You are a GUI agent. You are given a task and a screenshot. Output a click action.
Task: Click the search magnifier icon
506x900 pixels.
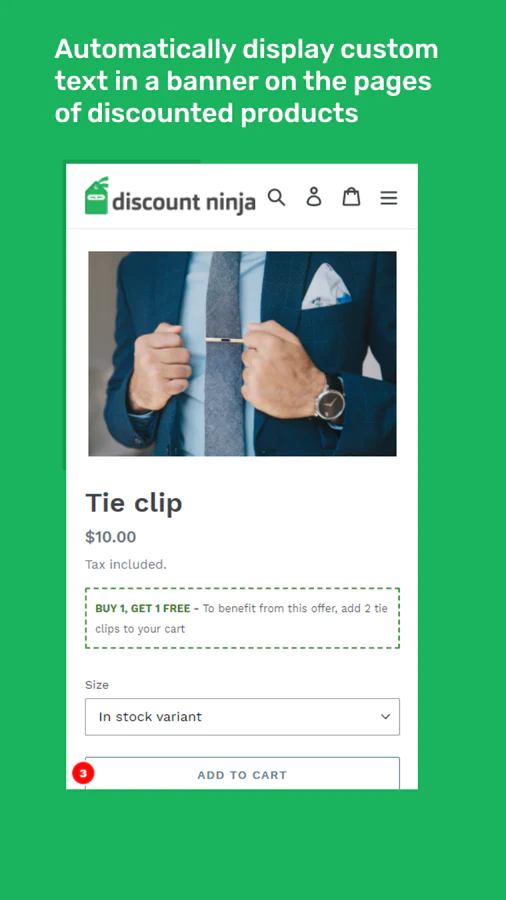coord(277,197)
